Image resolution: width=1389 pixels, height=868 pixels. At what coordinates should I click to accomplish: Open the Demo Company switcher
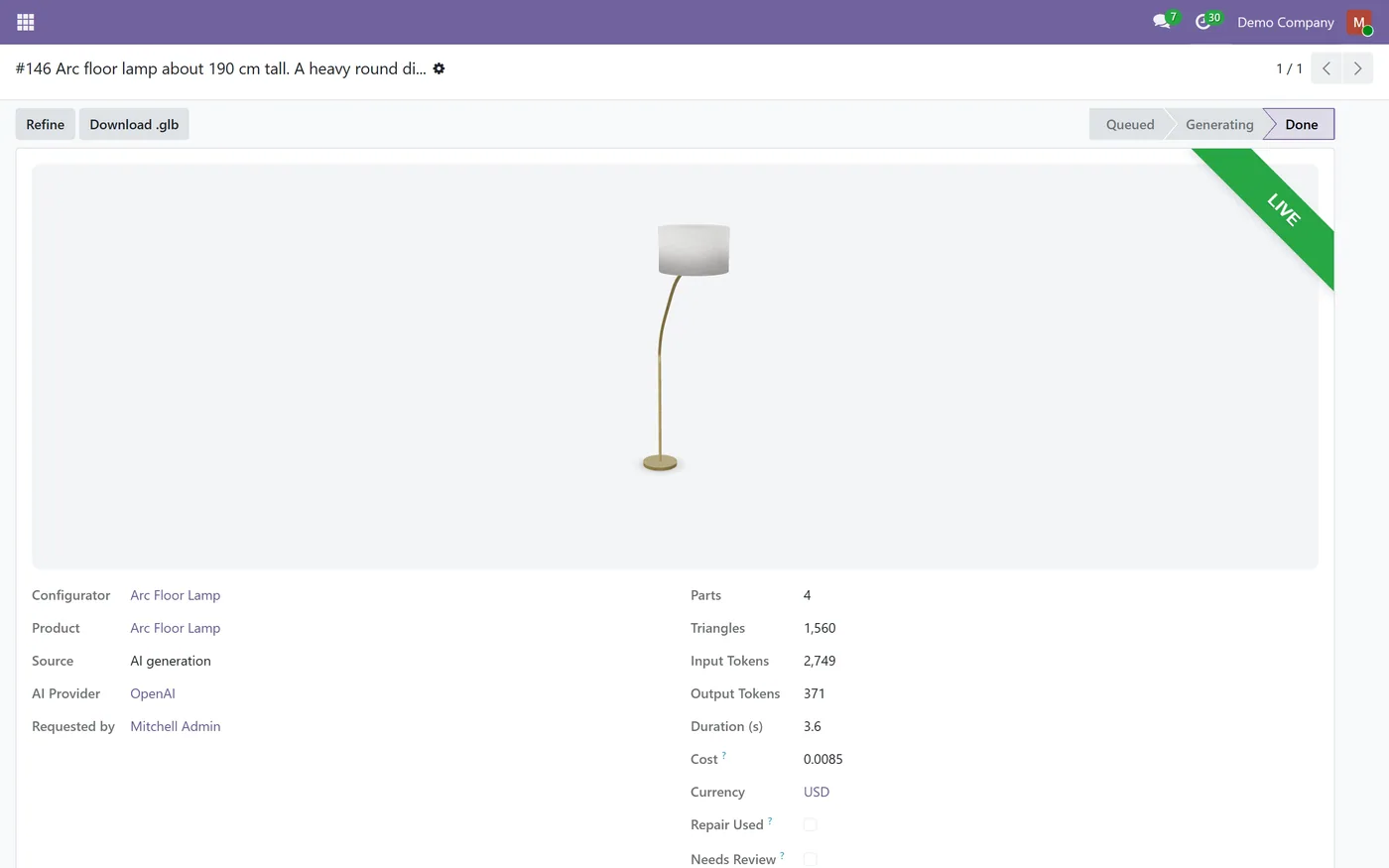point(1285,22)
